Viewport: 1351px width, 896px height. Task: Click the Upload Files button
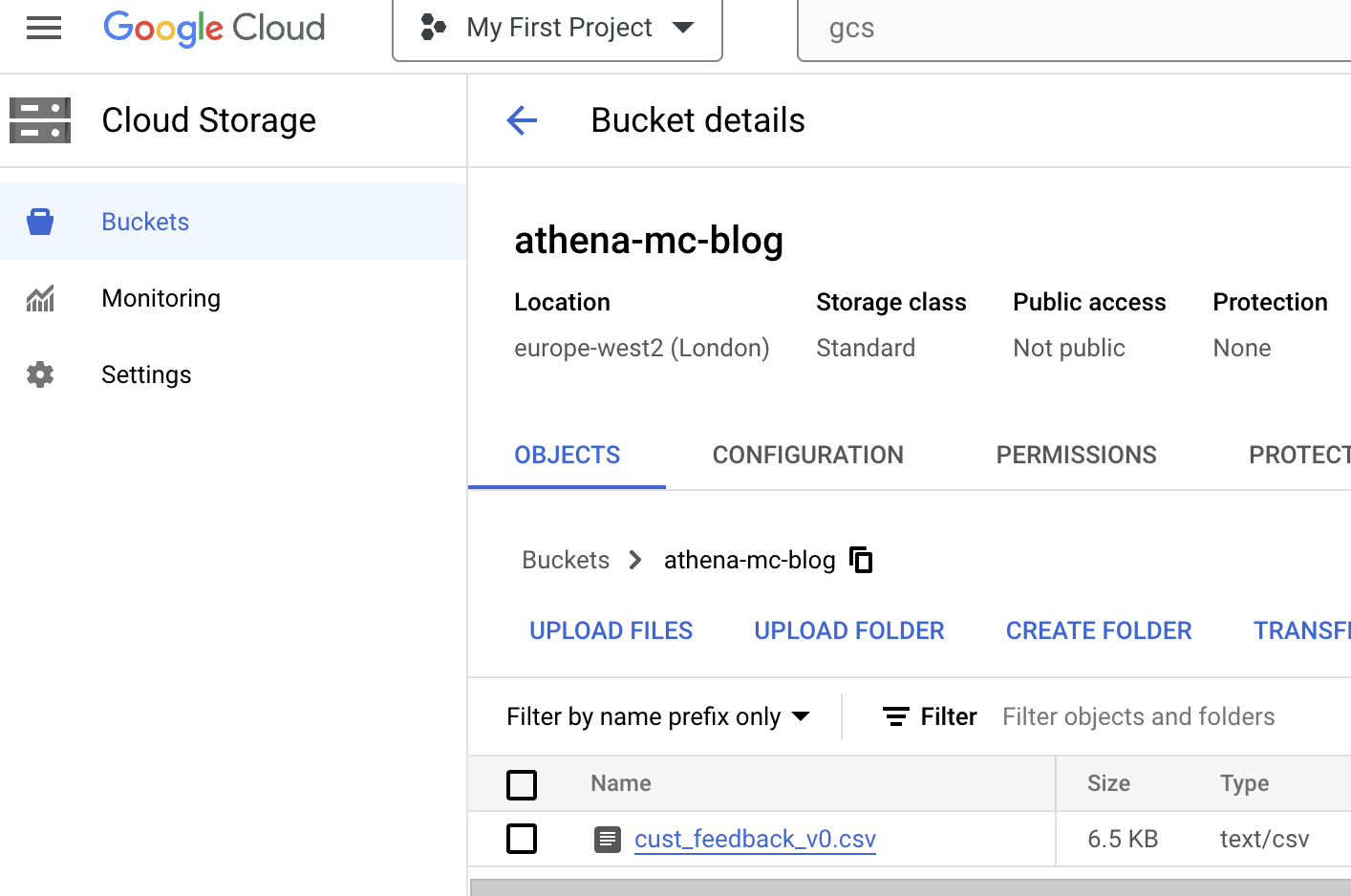pos(611,630)
